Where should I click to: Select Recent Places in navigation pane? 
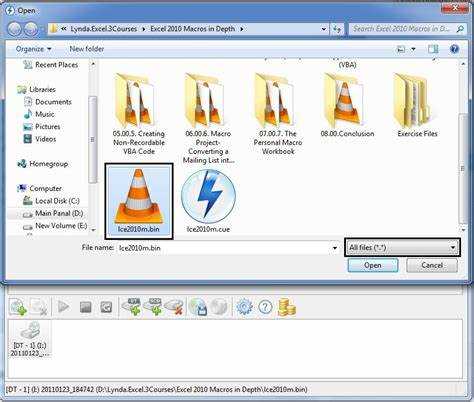[51, 65]
